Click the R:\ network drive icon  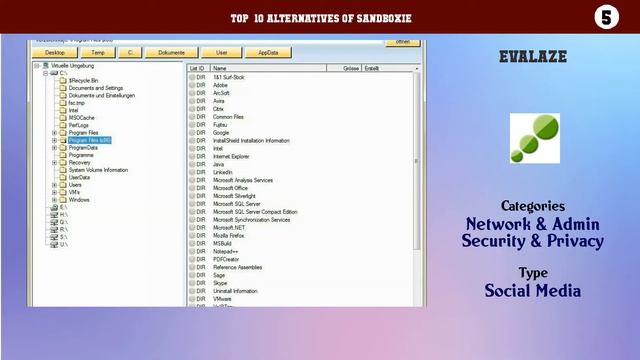54,229
